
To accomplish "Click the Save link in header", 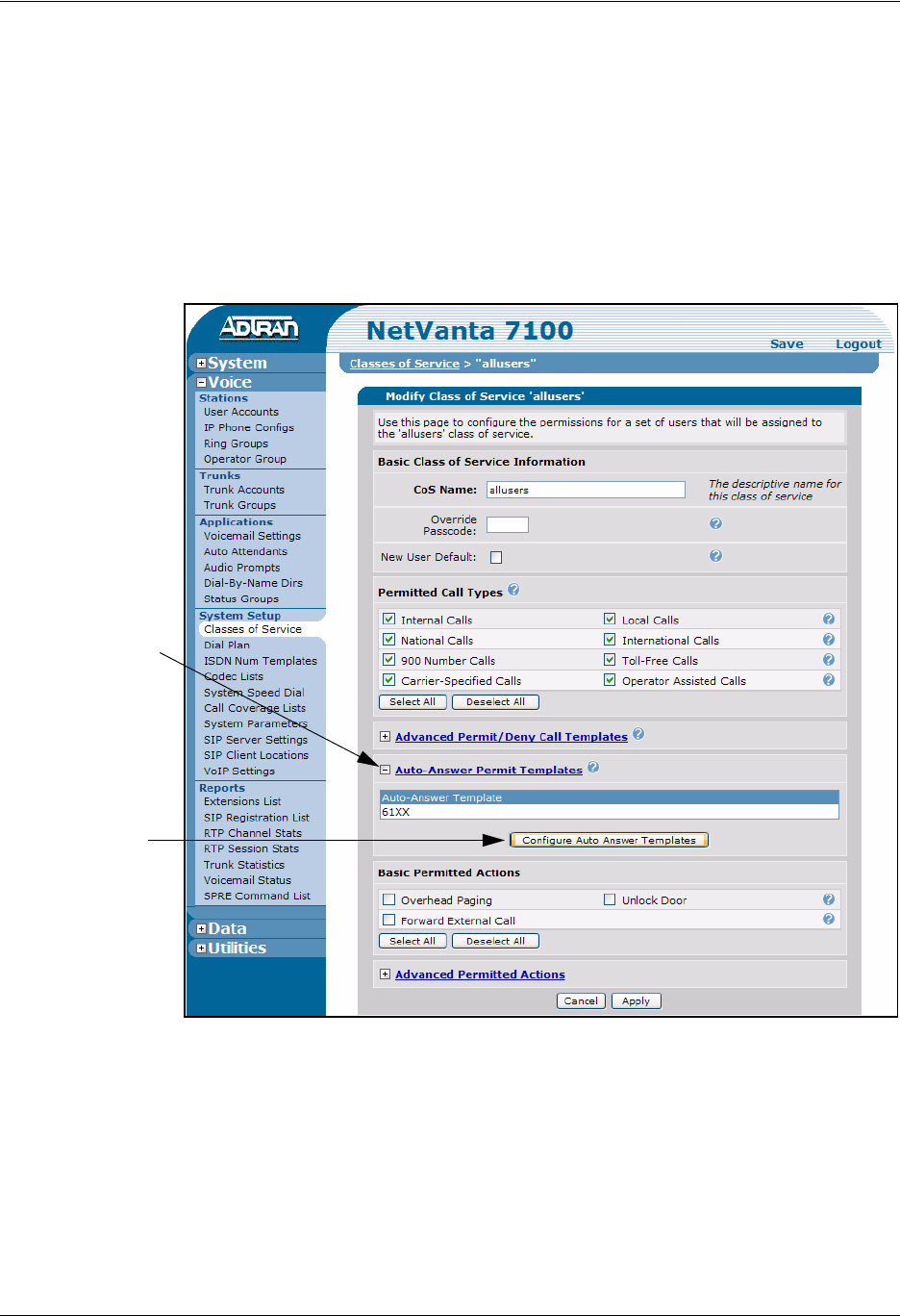I will tap(787, 343).
